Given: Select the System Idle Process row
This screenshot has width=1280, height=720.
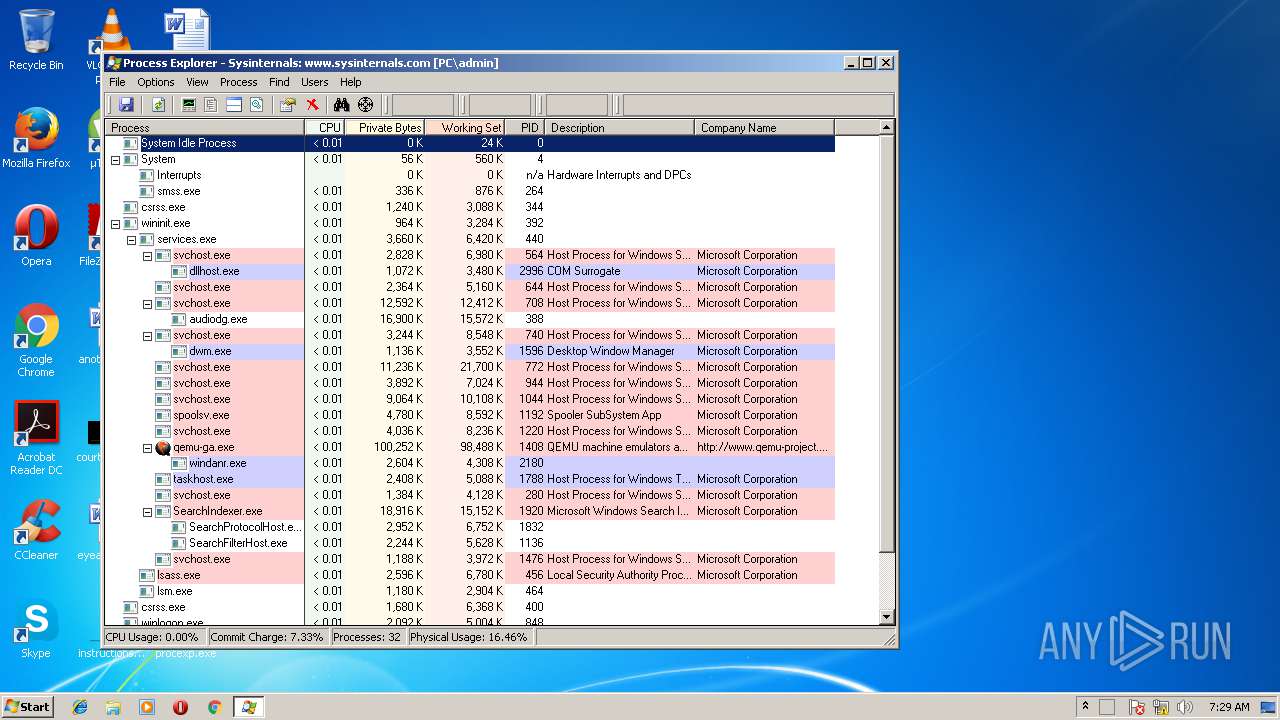Looking at the screenshot, I should tap(470, 143).
